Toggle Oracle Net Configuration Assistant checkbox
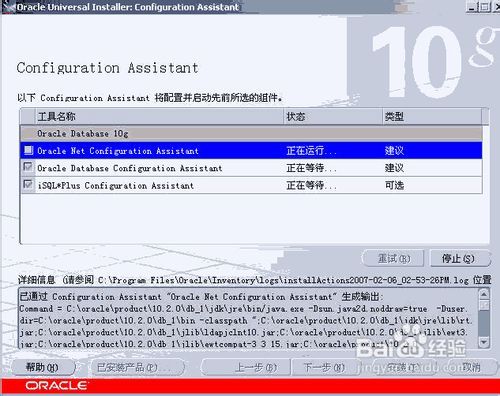500x396 pixels. [x=28, y=150]
